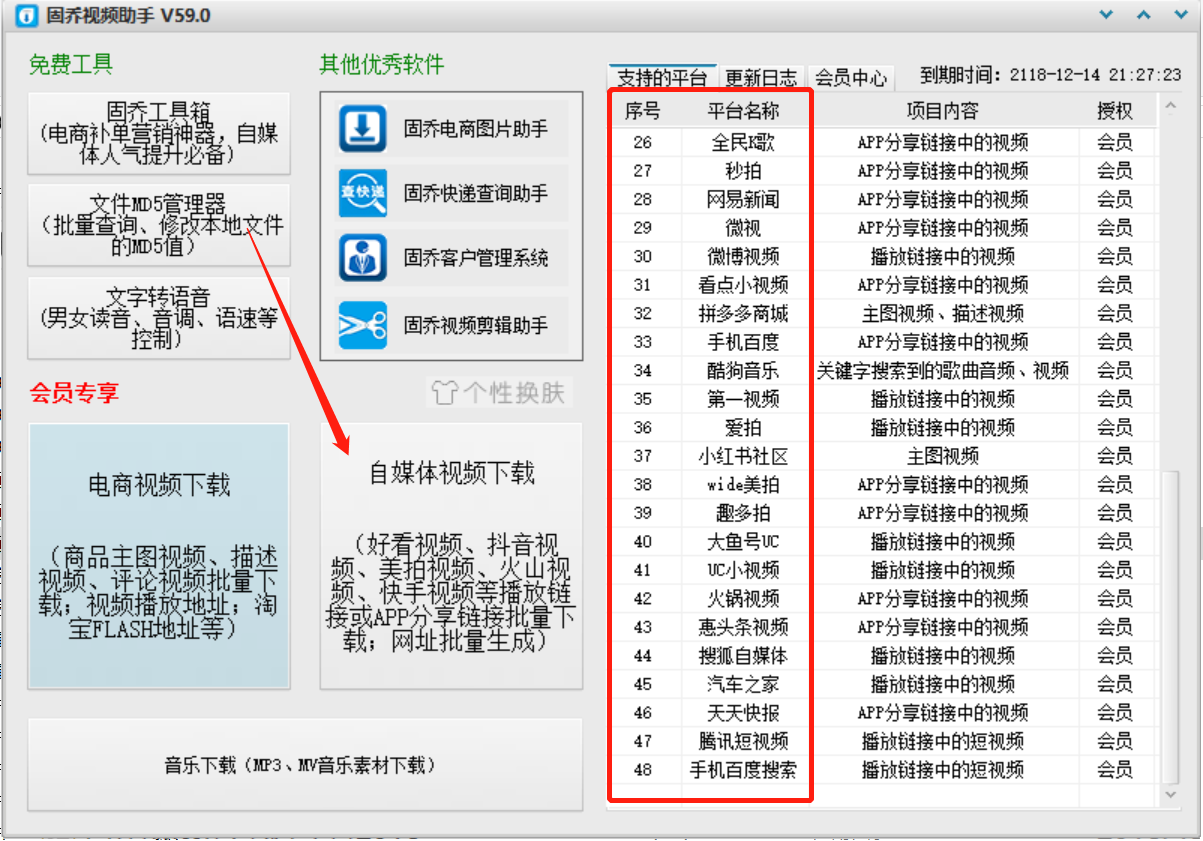Select the 网易新闻 platform row
This screenshot has height=841, width=1203.
click(883, 200)
